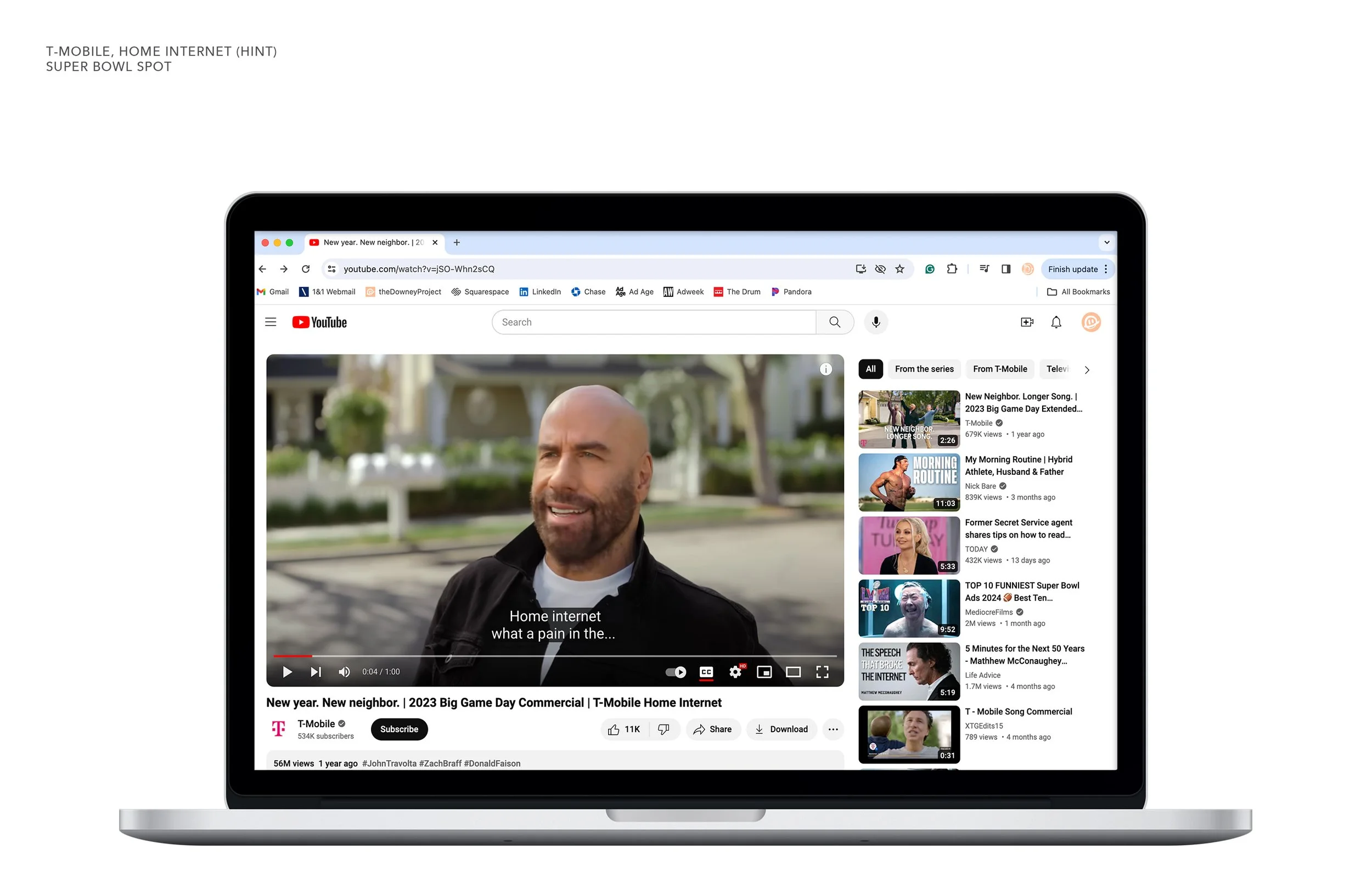
Task: Click the browser address bar URL
Action: point(419,269)
